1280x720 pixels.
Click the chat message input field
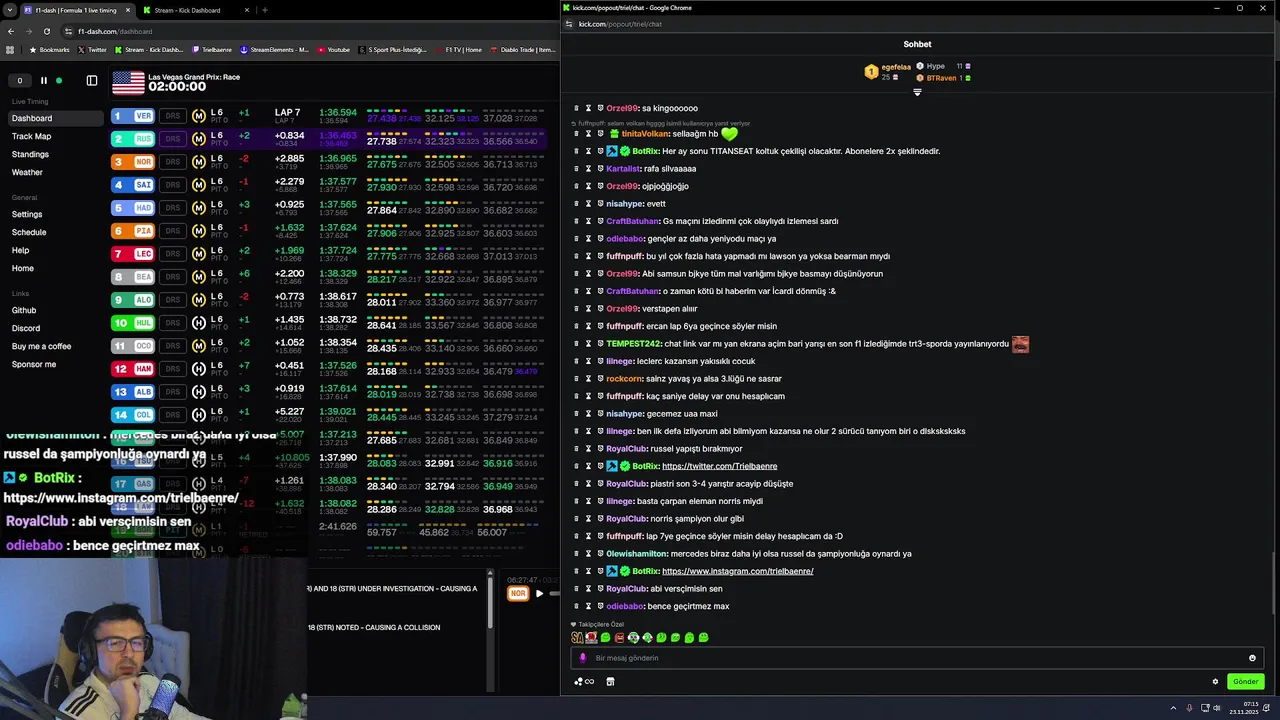pyautogui.click(x=917, y=658)
